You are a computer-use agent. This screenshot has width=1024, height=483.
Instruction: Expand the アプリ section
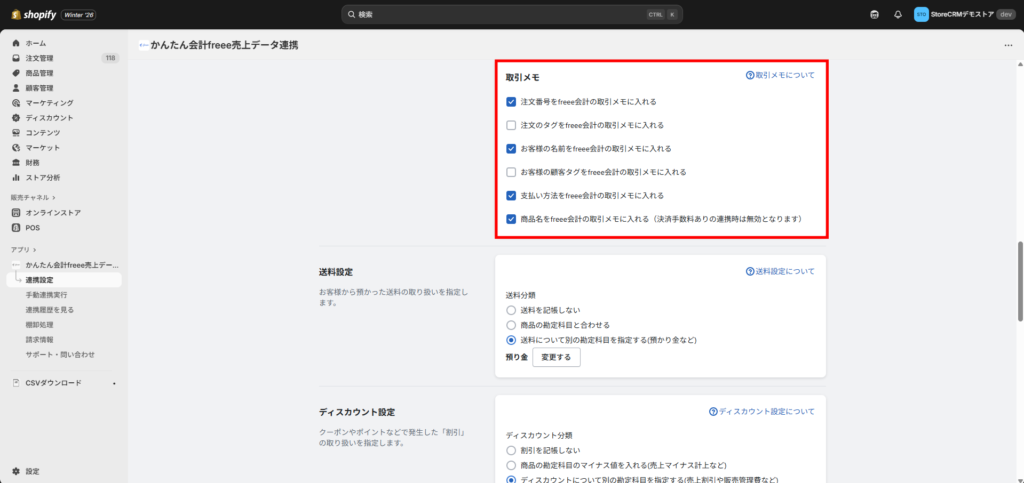coord(24,250)
